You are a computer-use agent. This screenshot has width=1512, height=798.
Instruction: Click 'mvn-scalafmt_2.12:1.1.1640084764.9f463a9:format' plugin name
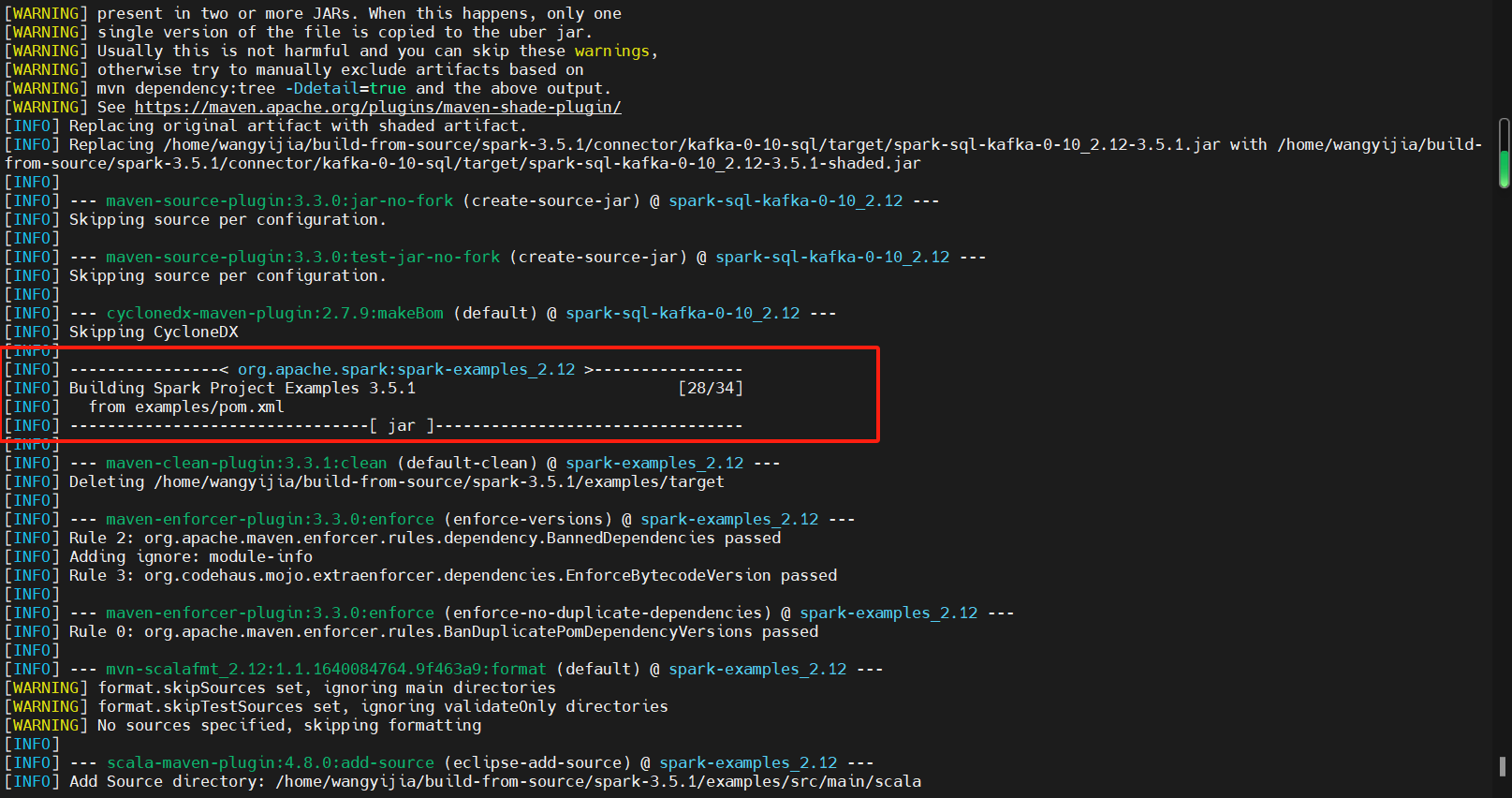coord(327,669)
